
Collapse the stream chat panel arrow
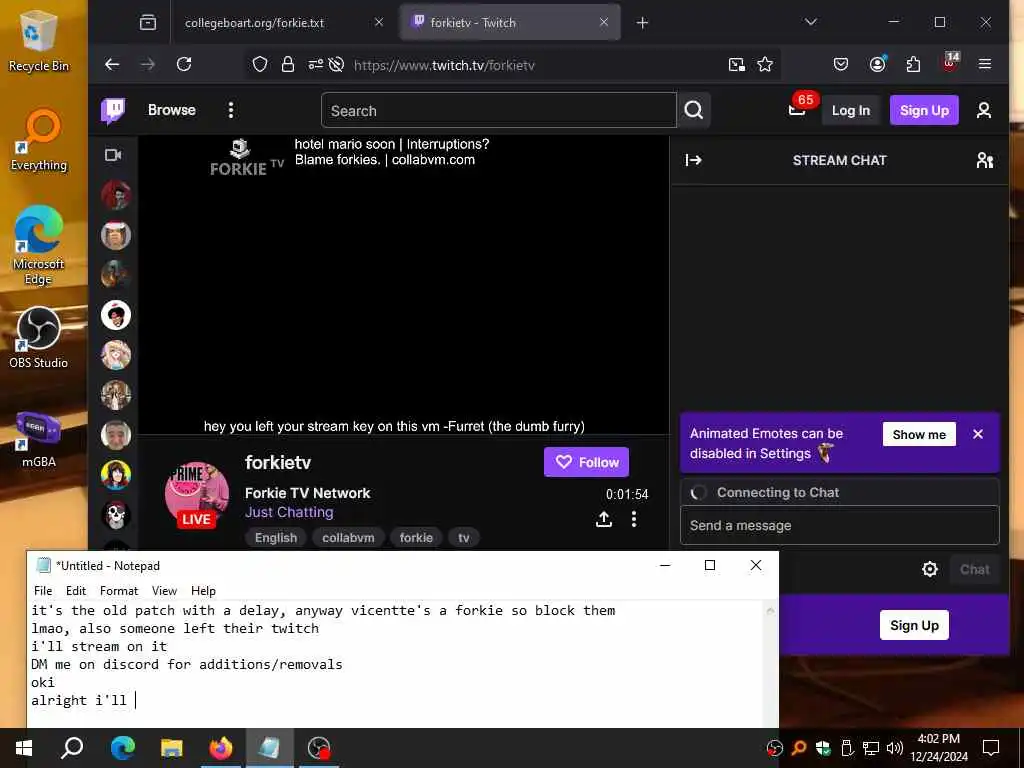(693, 160)
